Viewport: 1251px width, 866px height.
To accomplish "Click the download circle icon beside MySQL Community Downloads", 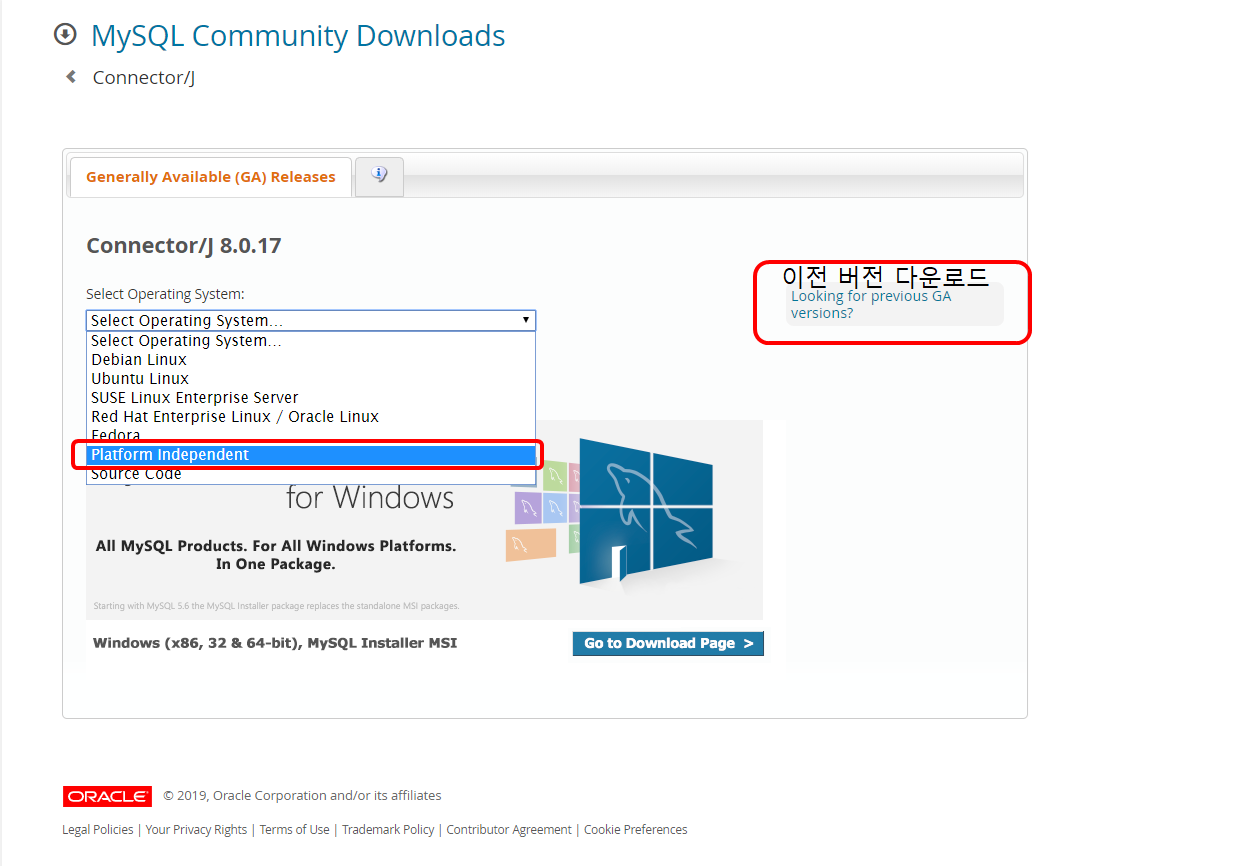I will (65, 35).
